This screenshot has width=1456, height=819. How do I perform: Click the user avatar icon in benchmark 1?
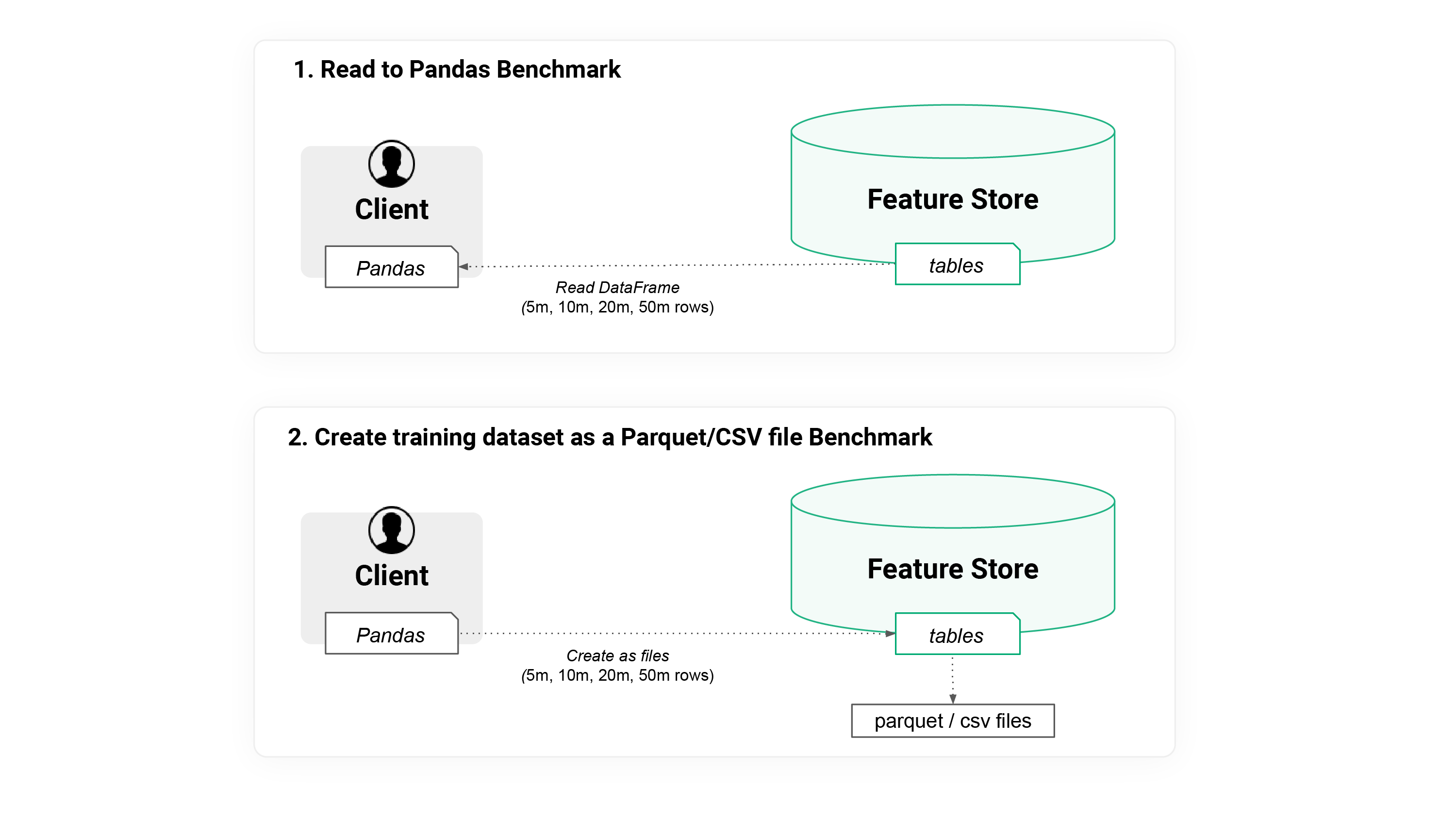tap(391, 164)
